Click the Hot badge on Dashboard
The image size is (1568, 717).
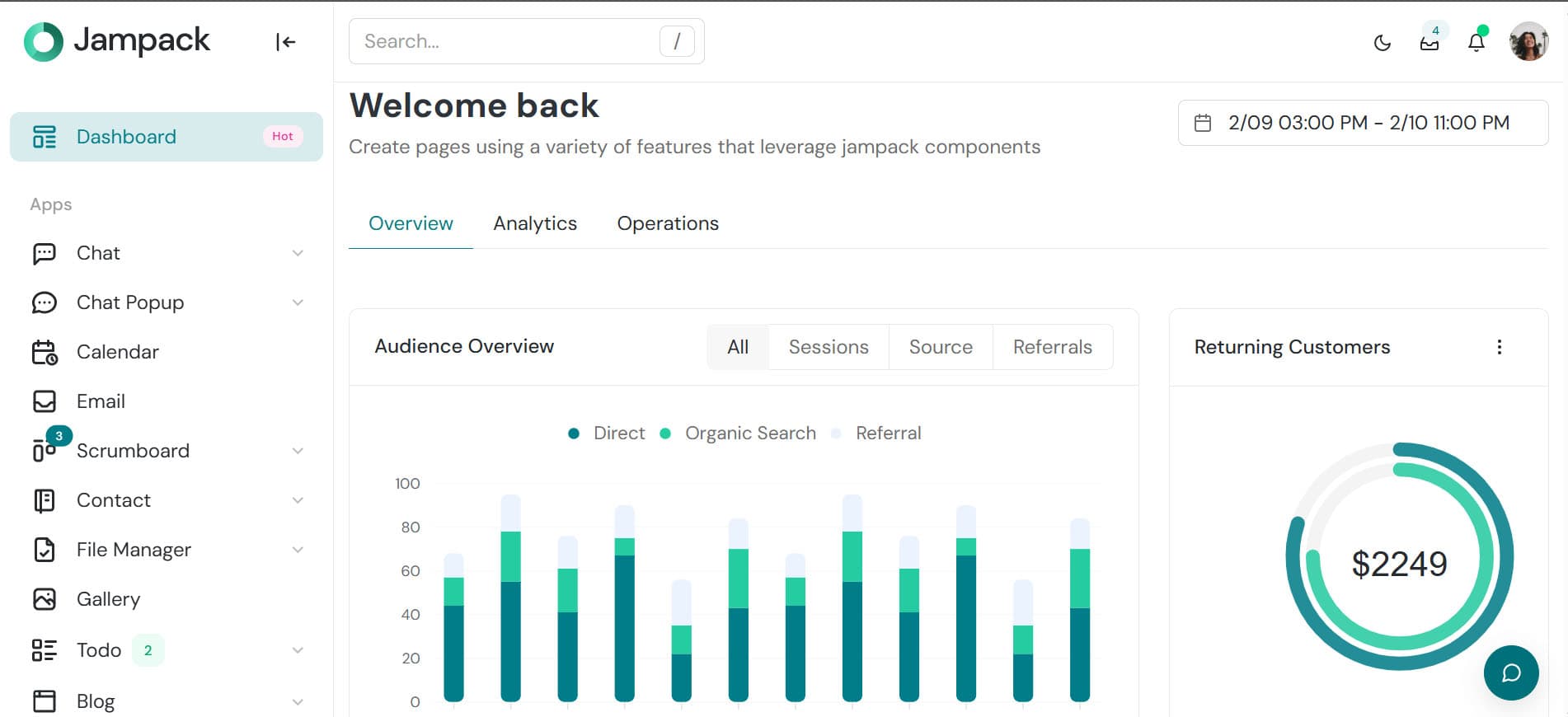coord(283,137)
